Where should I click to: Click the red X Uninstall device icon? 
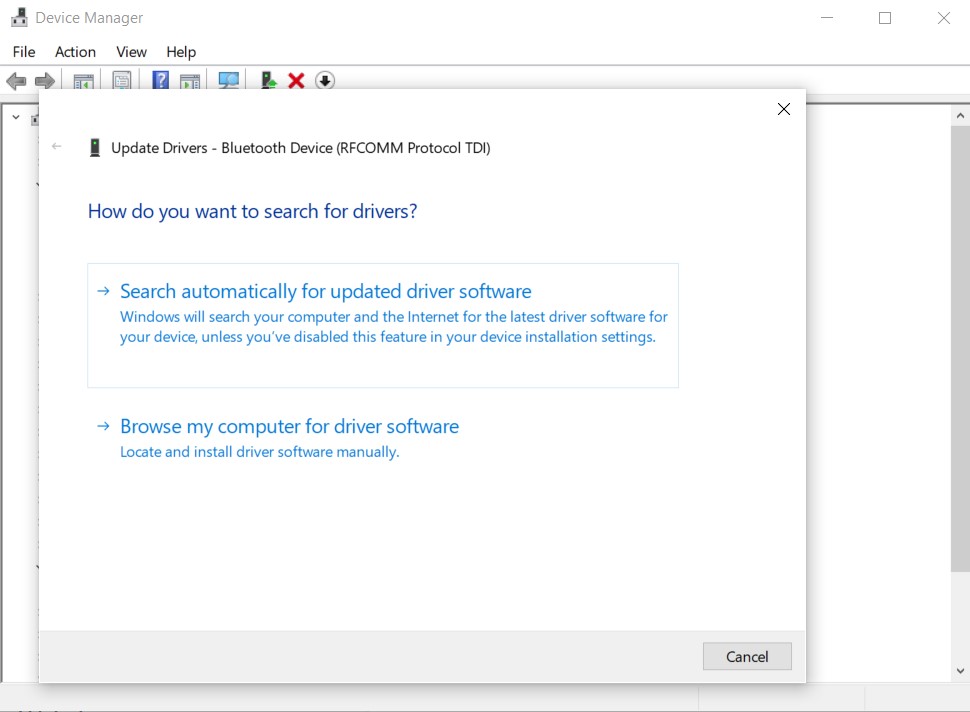pos(296,80)
